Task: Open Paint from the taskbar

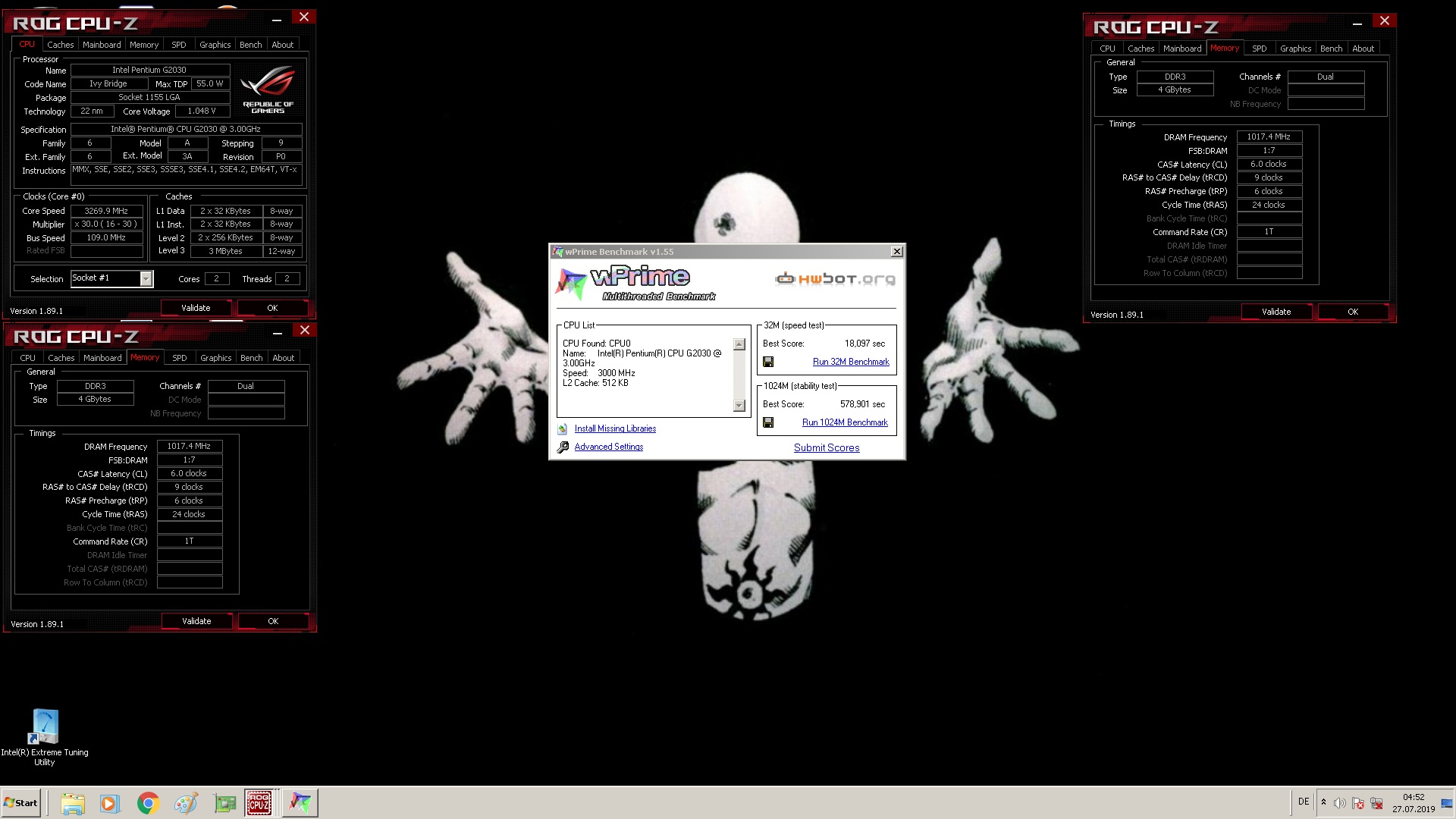Action: click(x=186, y=803)
